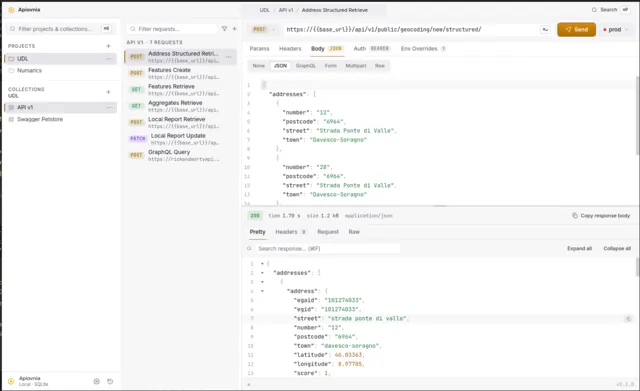Click Collapse all
The image size is (640, 391).
click(617, 248)
